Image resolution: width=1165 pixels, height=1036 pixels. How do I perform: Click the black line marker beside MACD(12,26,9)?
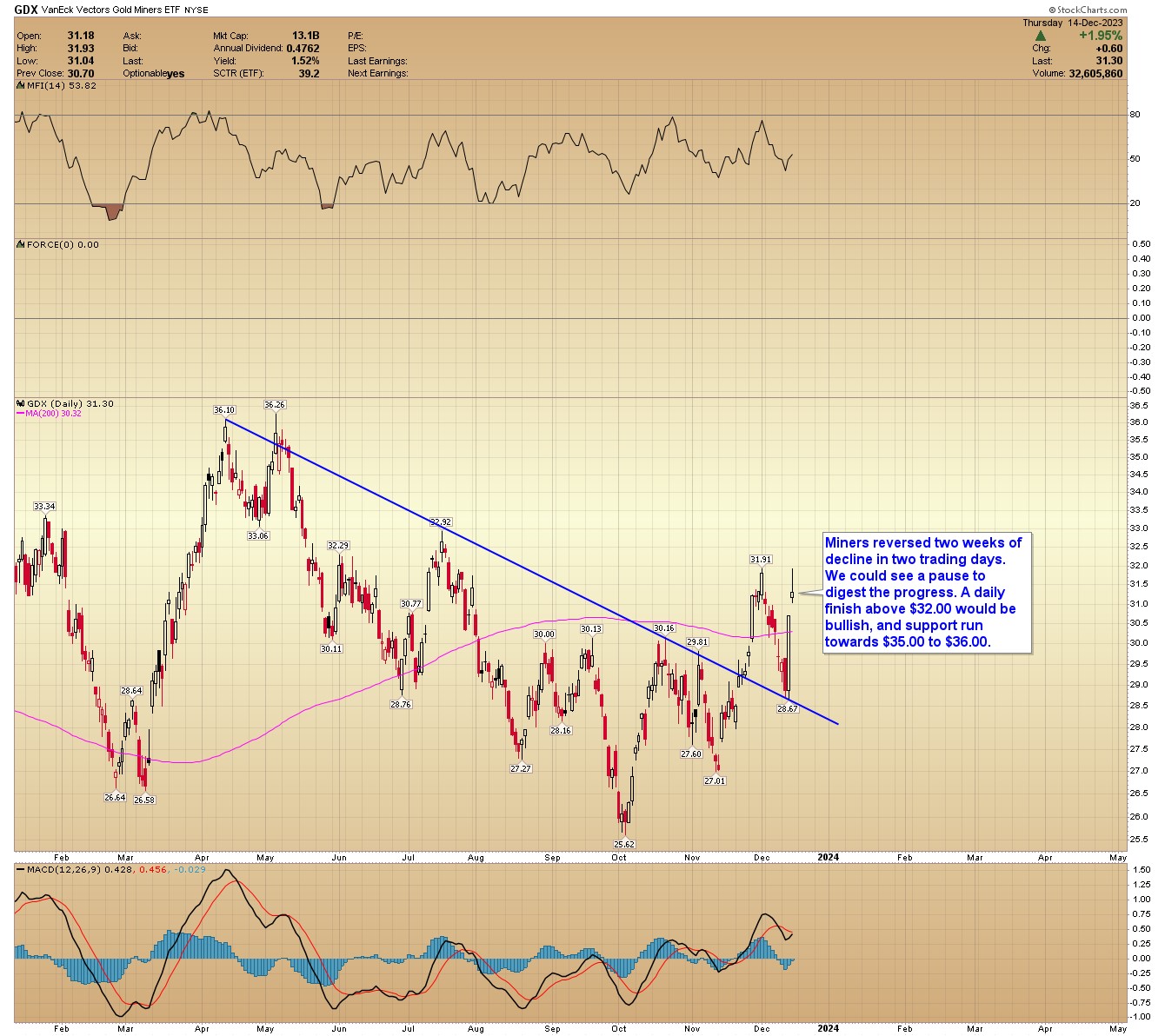[x=20, y=869]
